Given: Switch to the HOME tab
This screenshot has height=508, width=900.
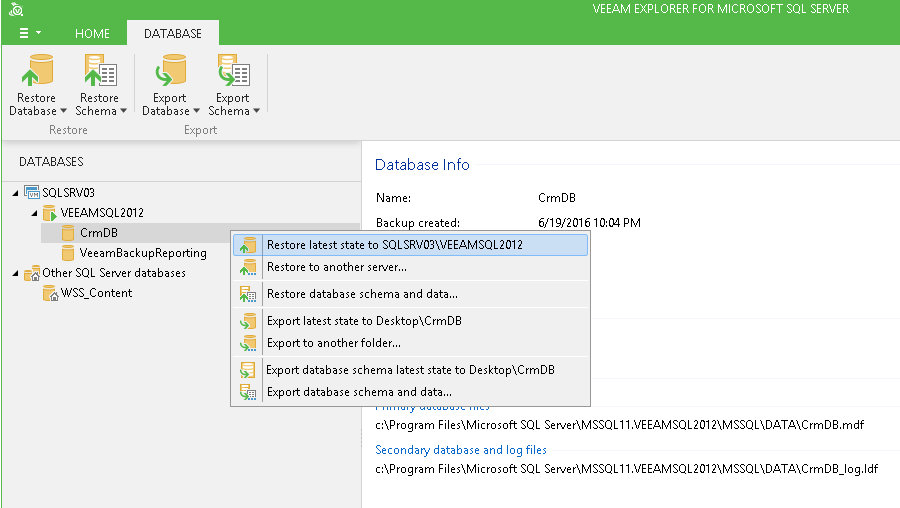Looking at the screenshot, I should point(93,33).
